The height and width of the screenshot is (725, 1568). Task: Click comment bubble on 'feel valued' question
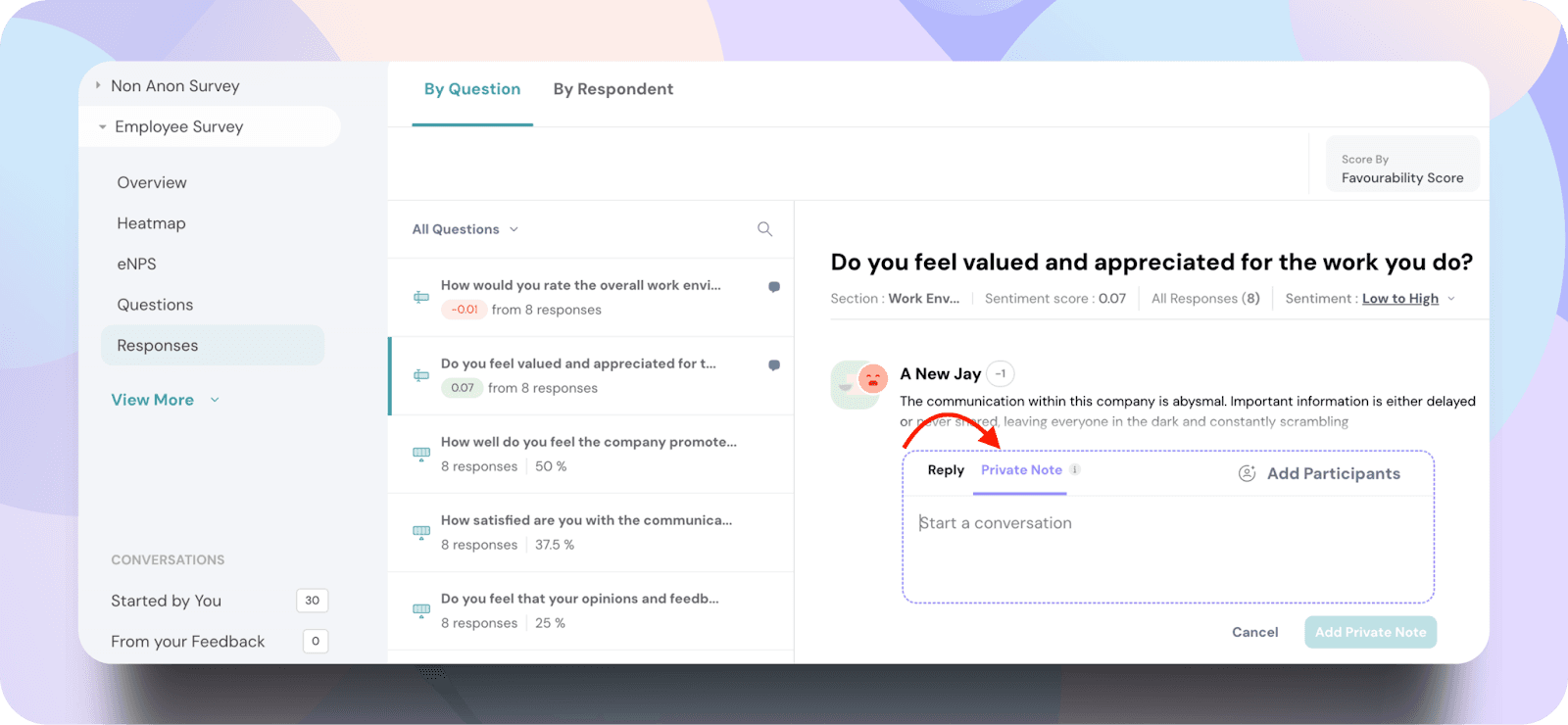(774, 365)
